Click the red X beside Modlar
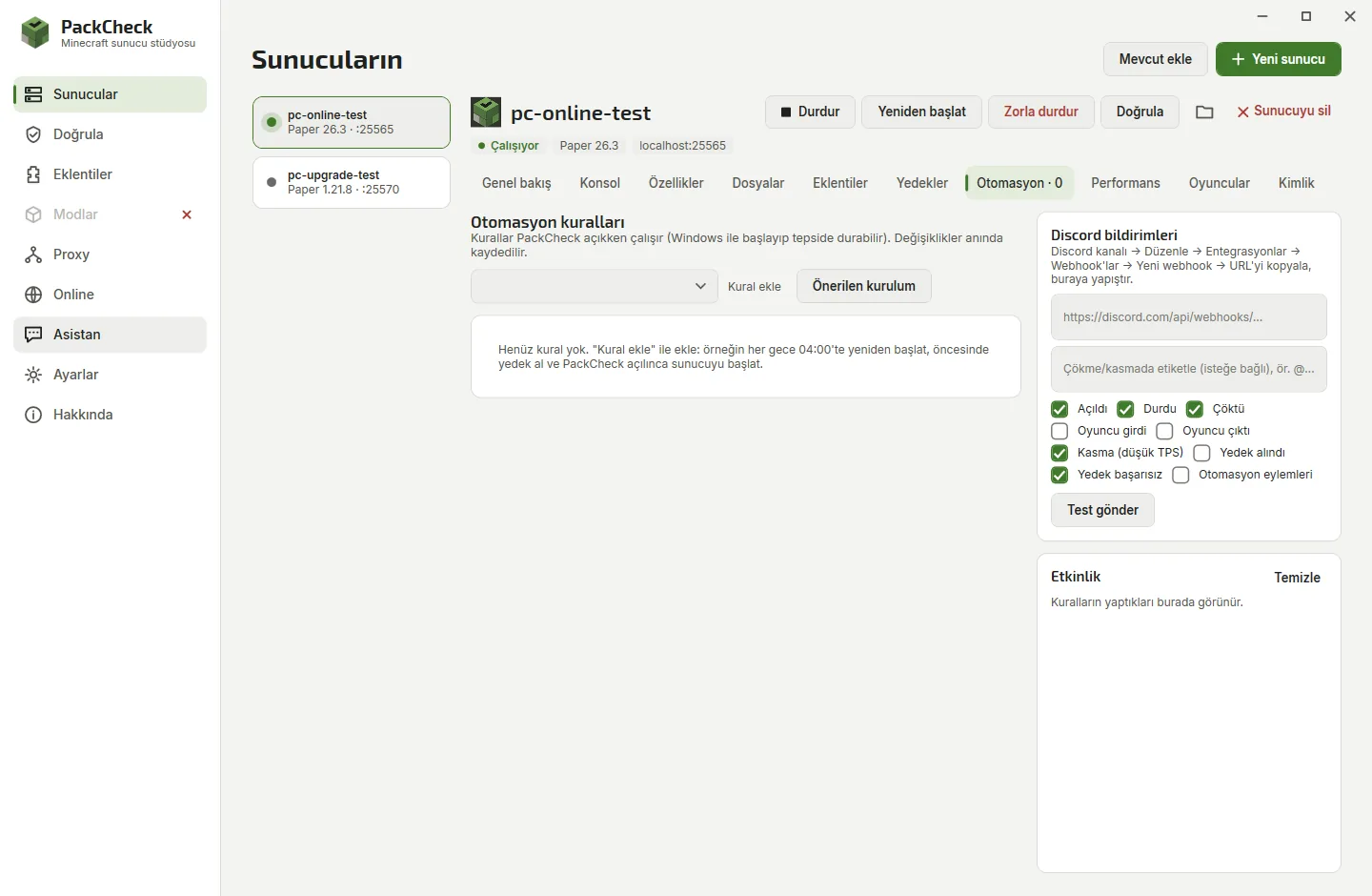The image size is (1372, 896). pos(187,214)
